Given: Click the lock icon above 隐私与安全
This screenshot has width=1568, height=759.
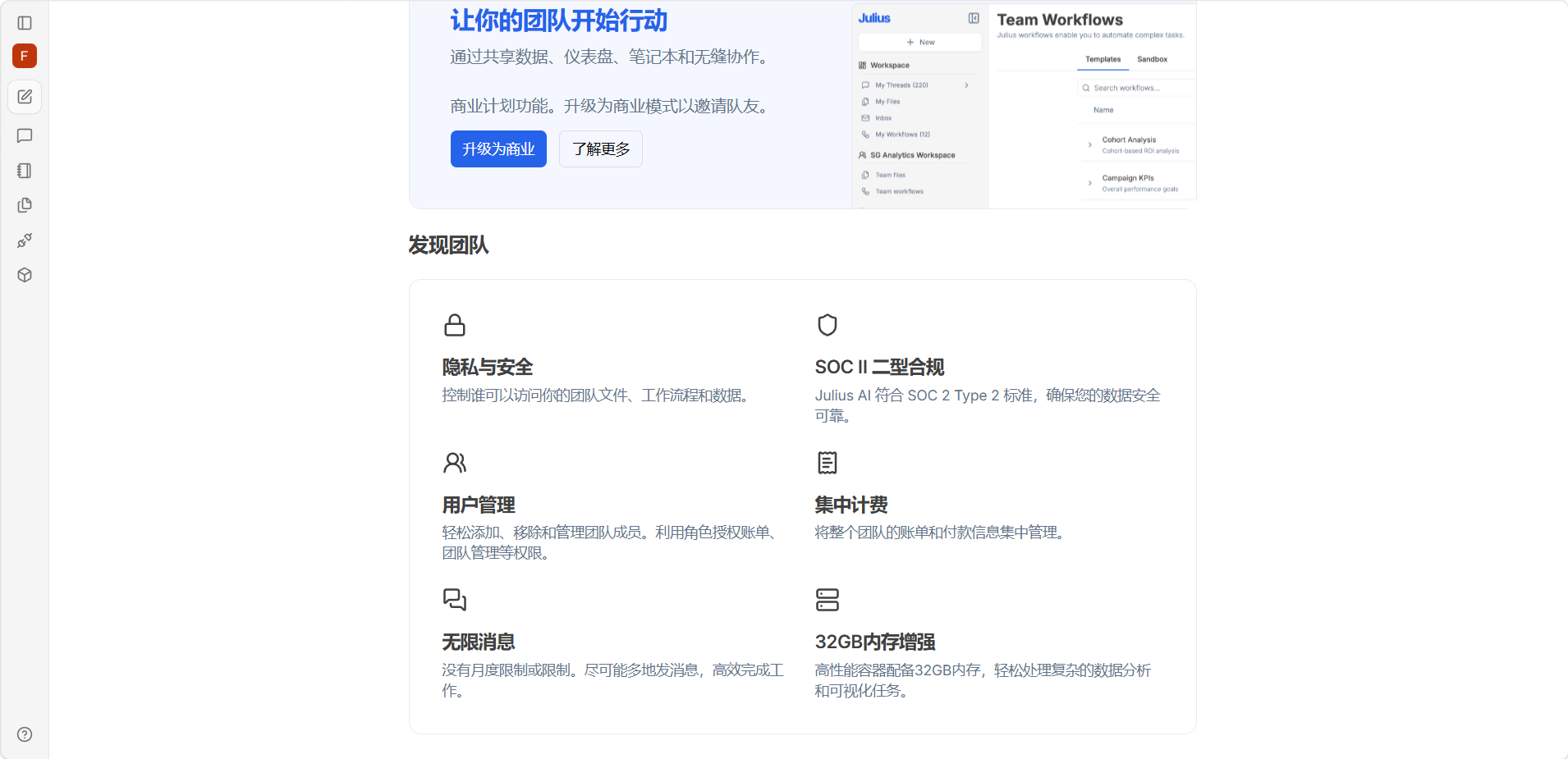Looking at the screenshot, I should coord(455,325).
